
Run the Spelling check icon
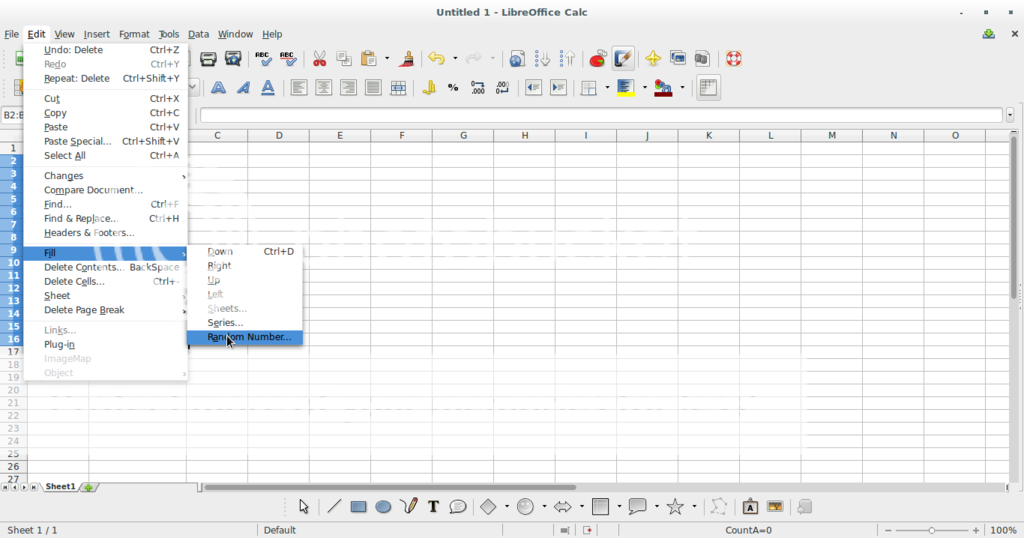263,59
